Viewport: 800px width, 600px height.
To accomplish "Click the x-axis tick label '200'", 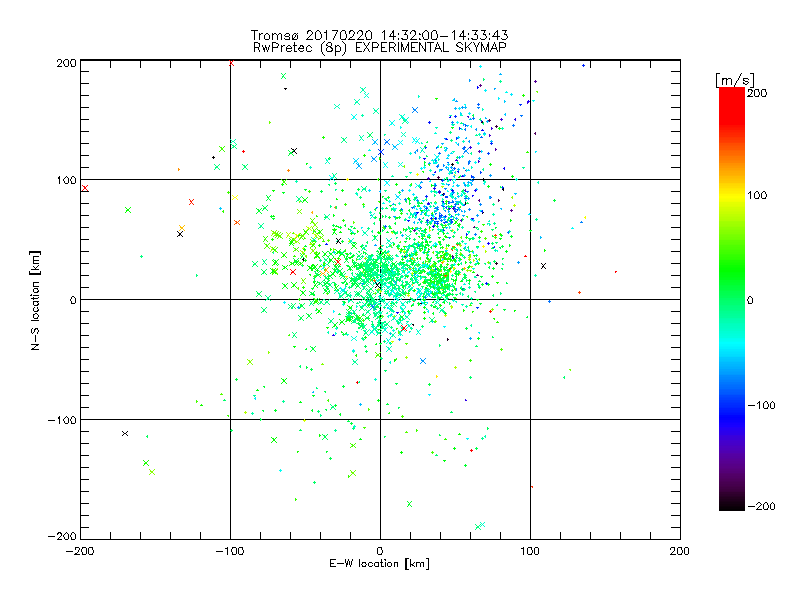I will [x=680, y=551].
